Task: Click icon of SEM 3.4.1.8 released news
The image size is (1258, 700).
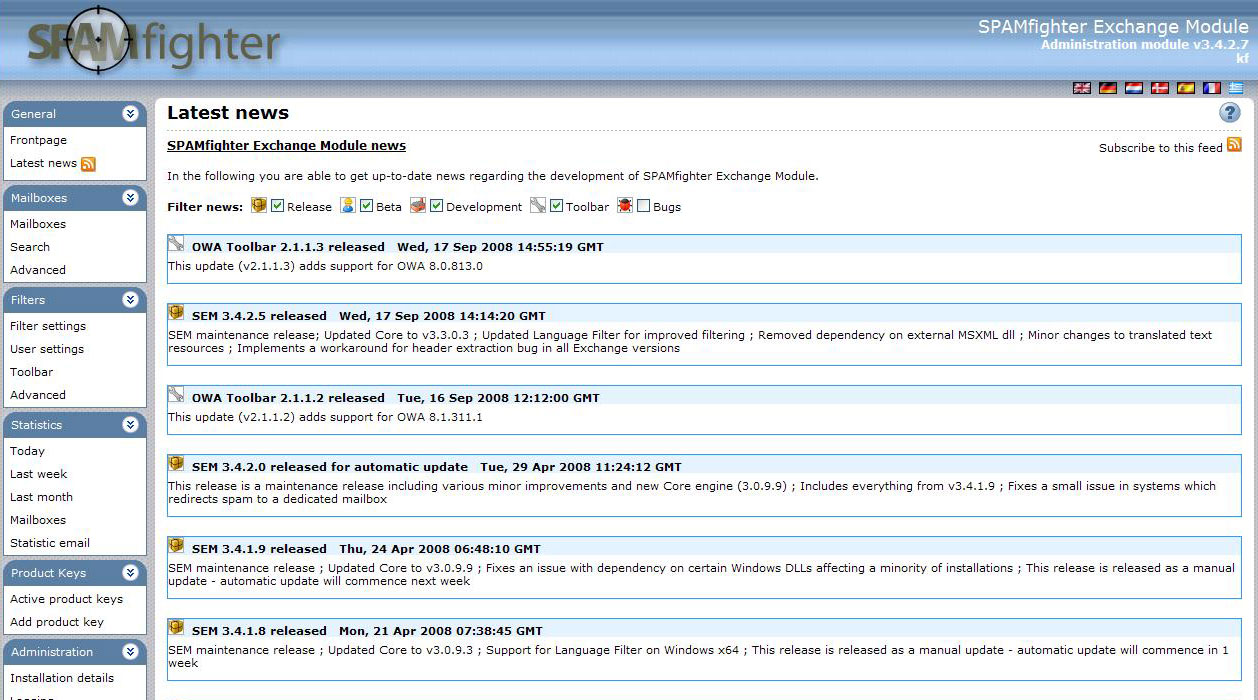Action: (176, 628)
